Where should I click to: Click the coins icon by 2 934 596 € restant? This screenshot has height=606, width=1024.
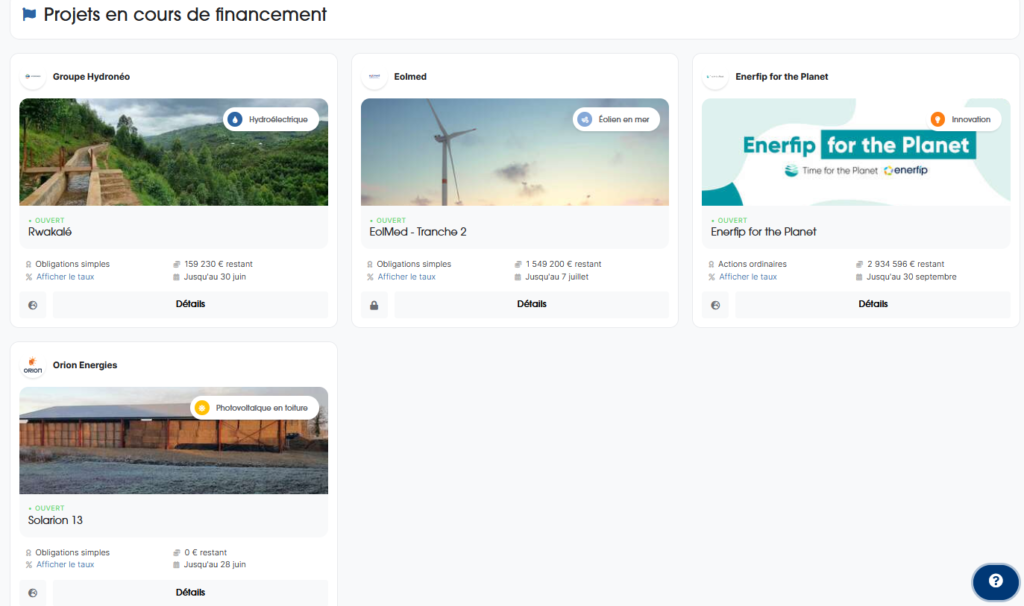click(859, 264)
